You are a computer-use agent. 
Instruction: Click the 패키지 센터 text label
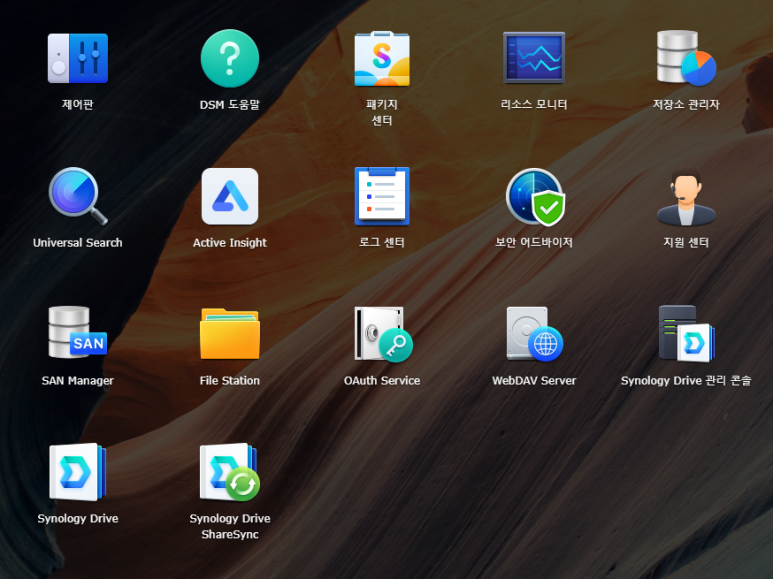pyautogui.click(x=382, y=112)
